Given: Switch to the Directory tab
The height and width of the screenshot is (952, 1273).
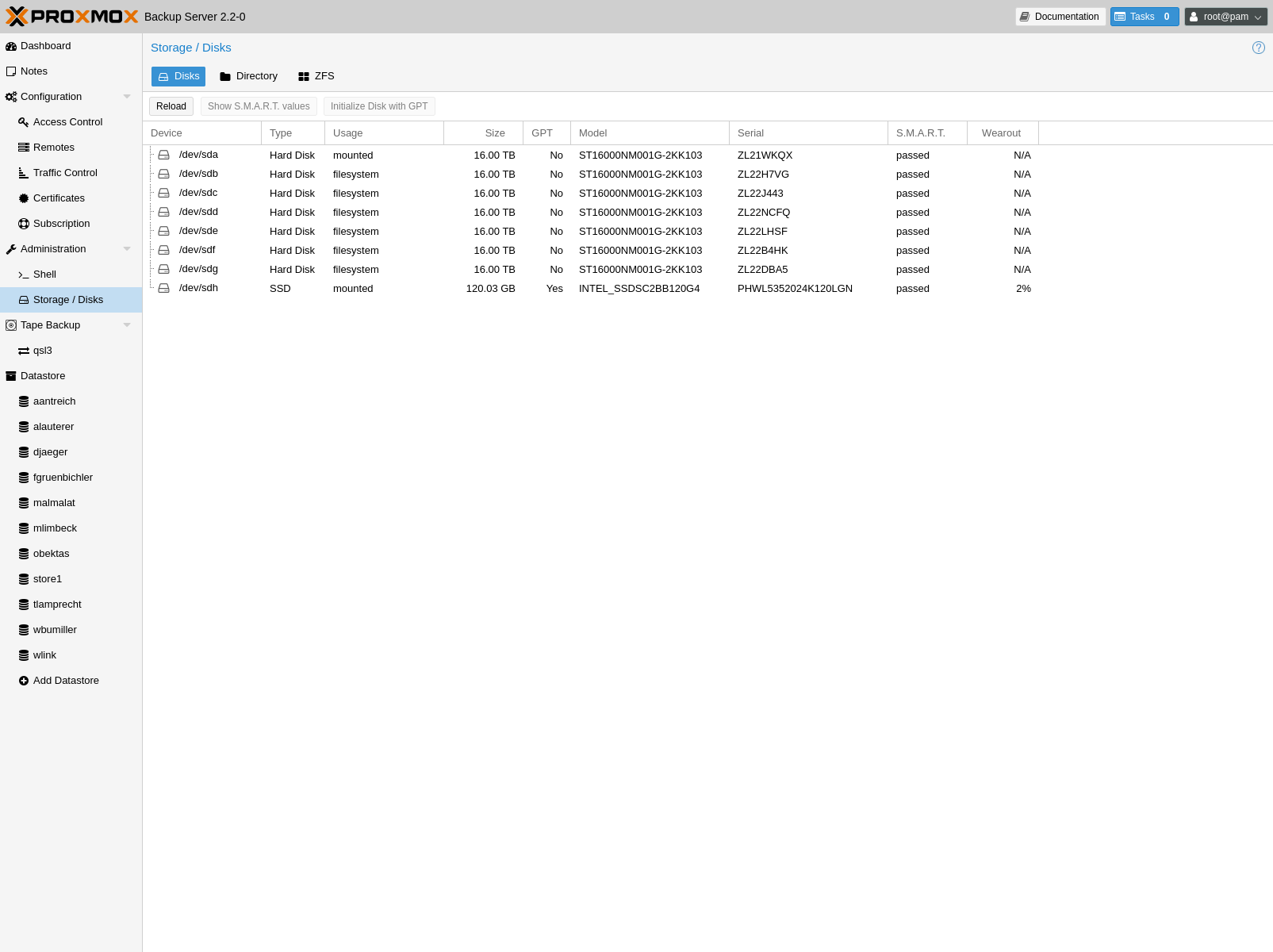Looking at the screenshot, I should (x=248, y=76).
